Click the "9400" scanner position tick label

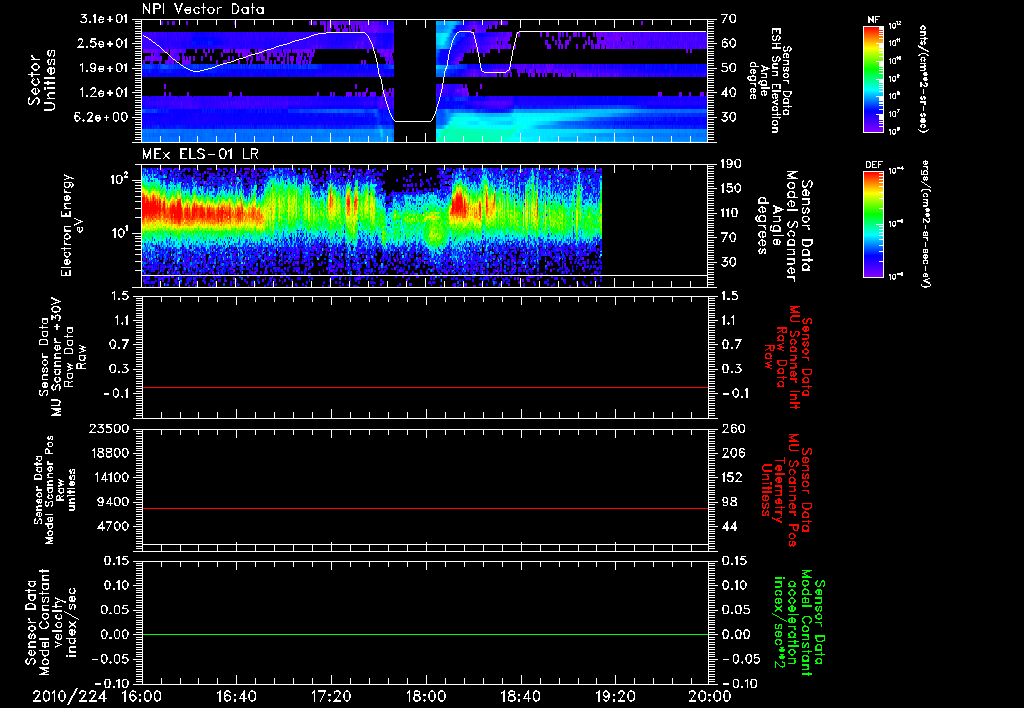point(114,502)
